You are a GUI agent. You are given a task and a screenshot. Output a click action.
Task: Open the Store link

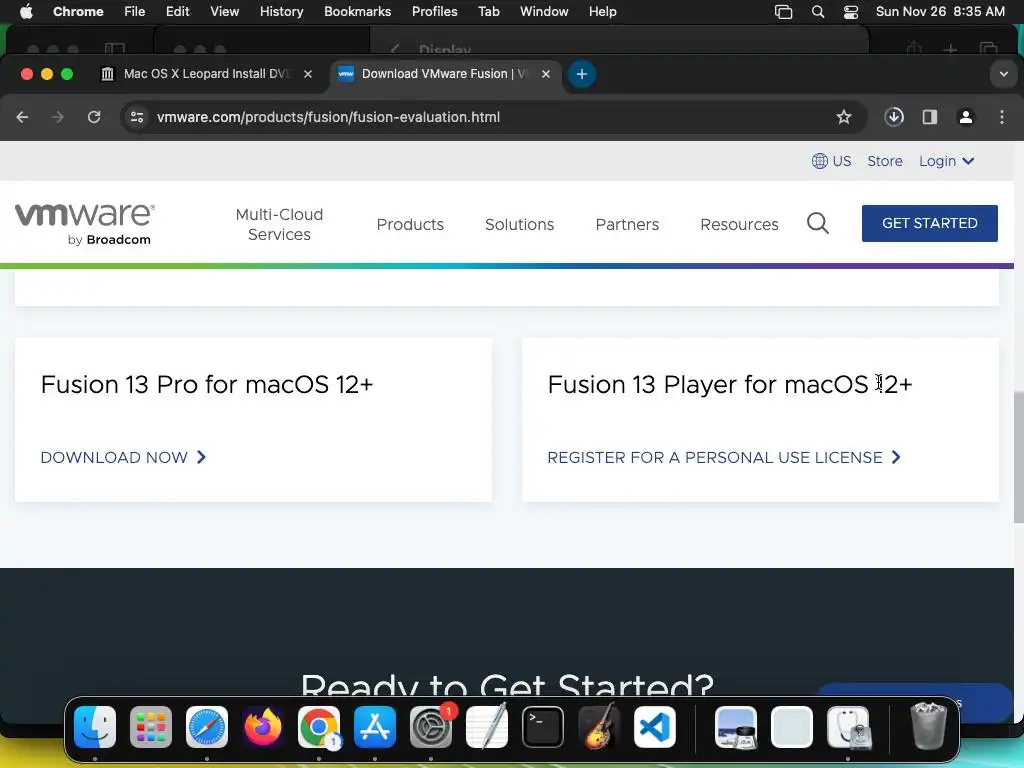click(885, 161)
